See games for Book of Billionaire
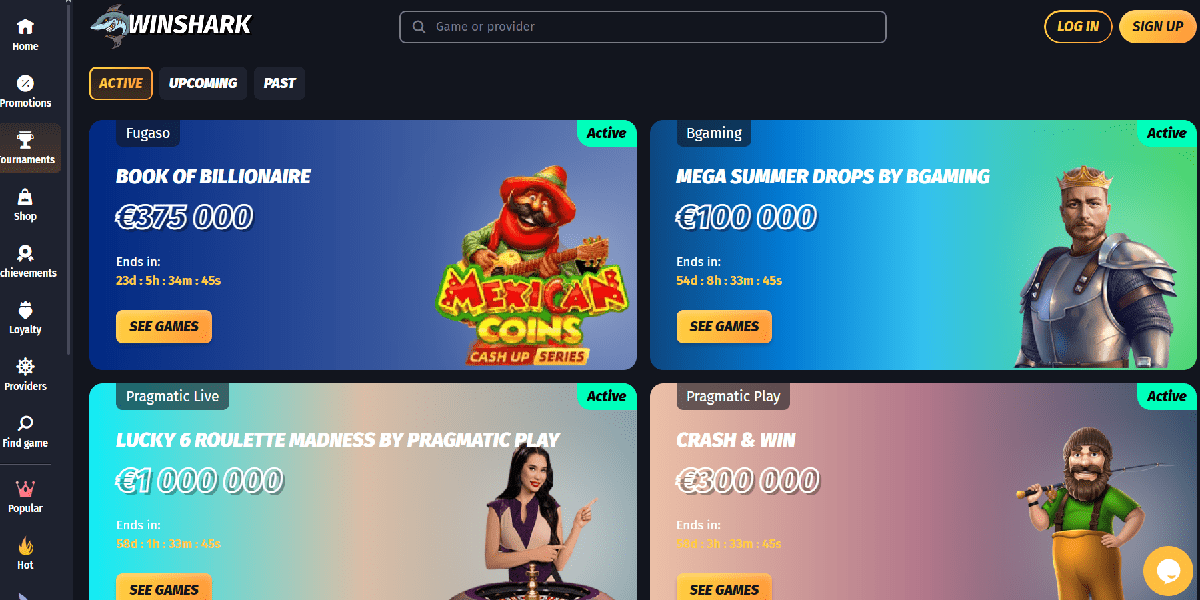The image size is (1200, 600). click(x=164, y=326)
